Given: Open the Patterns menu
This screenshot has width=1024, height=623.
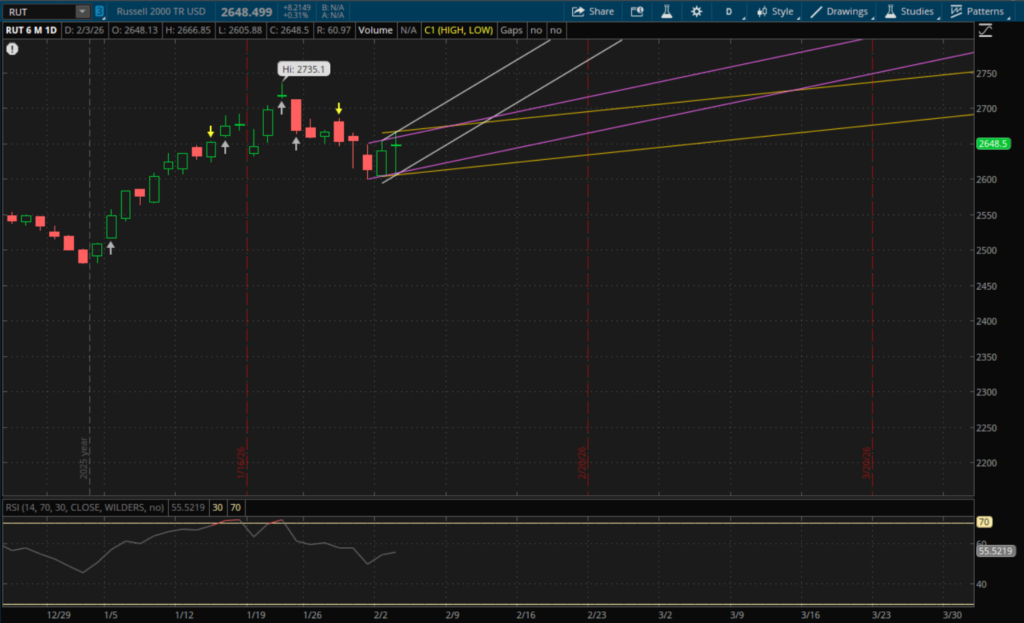Looking at the screenshot, I should pyautogui.click(x=978, y=11).
